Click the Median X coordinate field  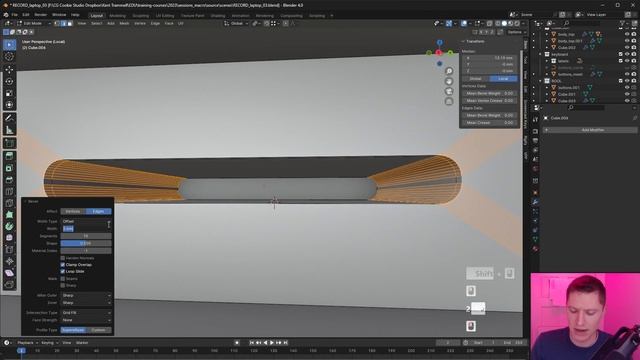pos(490,58)
